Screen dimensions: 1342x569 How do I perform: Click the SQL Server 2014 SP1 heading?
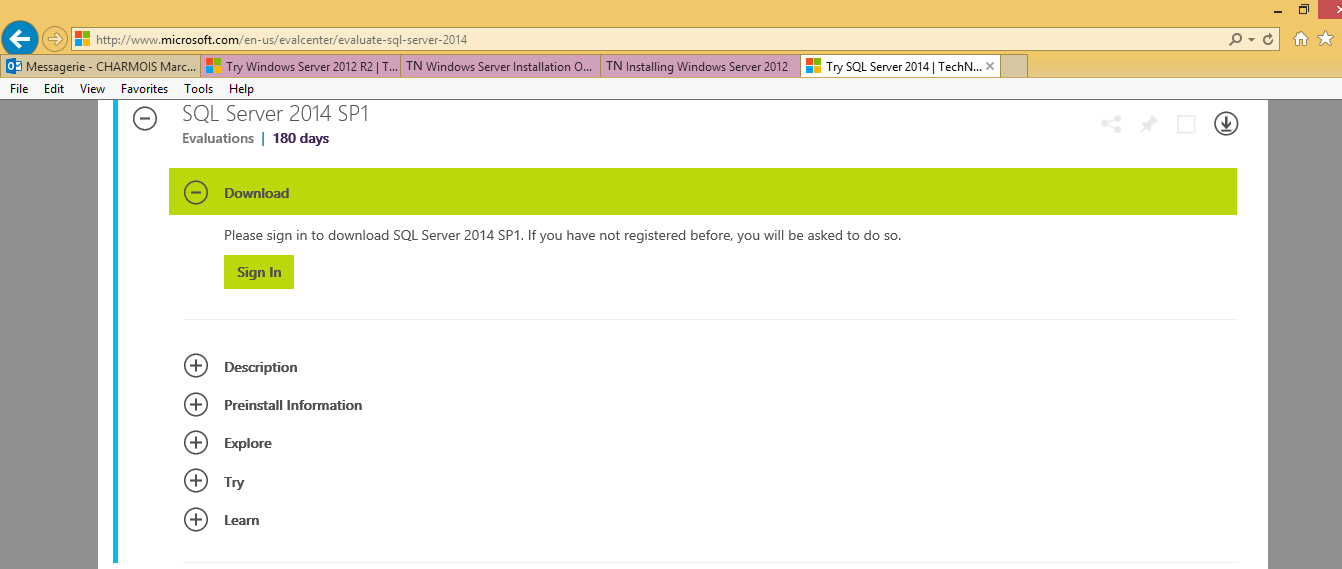[275, 114]
